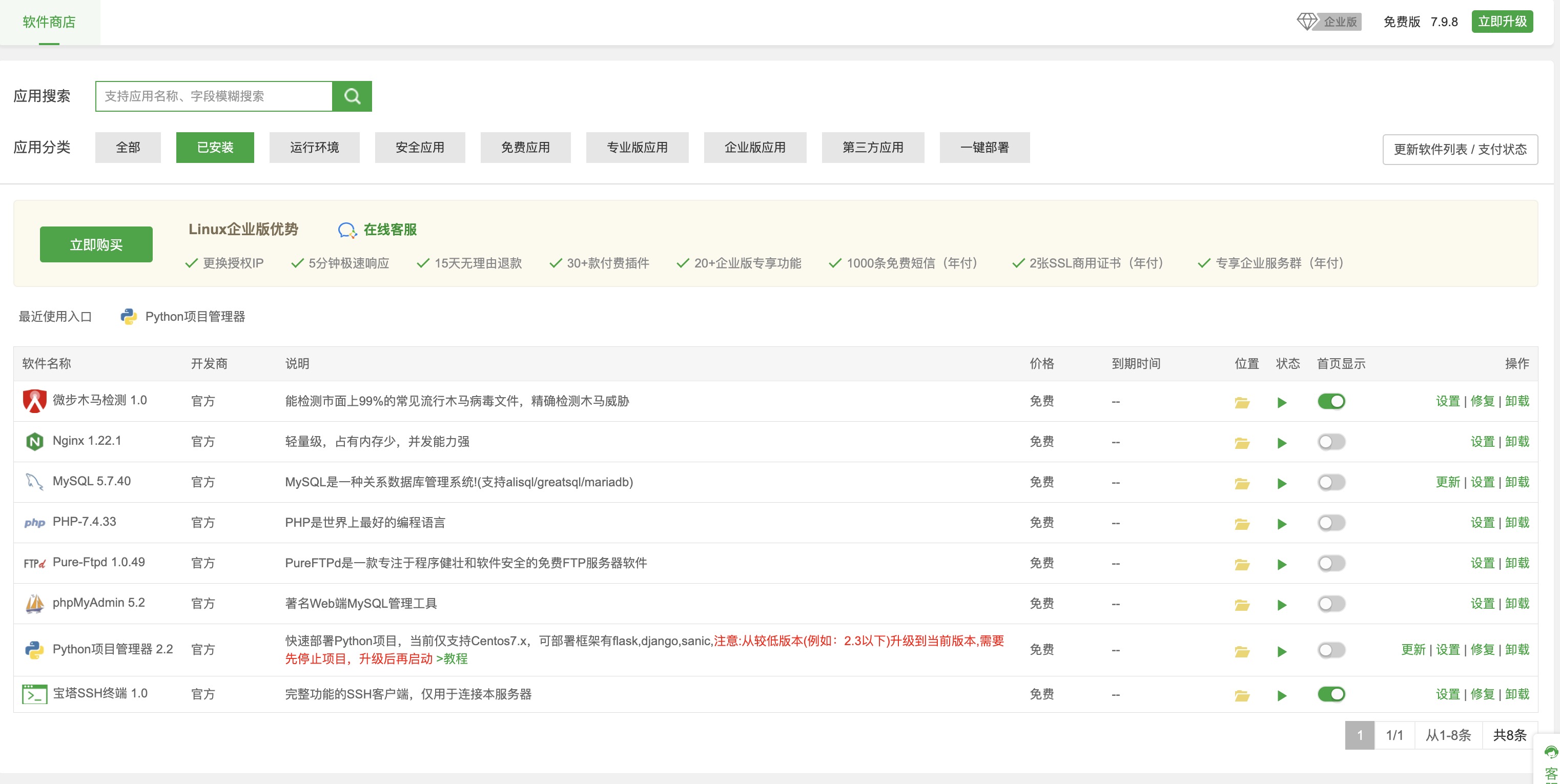Screen dimensions: 1560x784
Task: Disable homepage display for 宝塔SSH终端
Action: tap(1331, 694)
